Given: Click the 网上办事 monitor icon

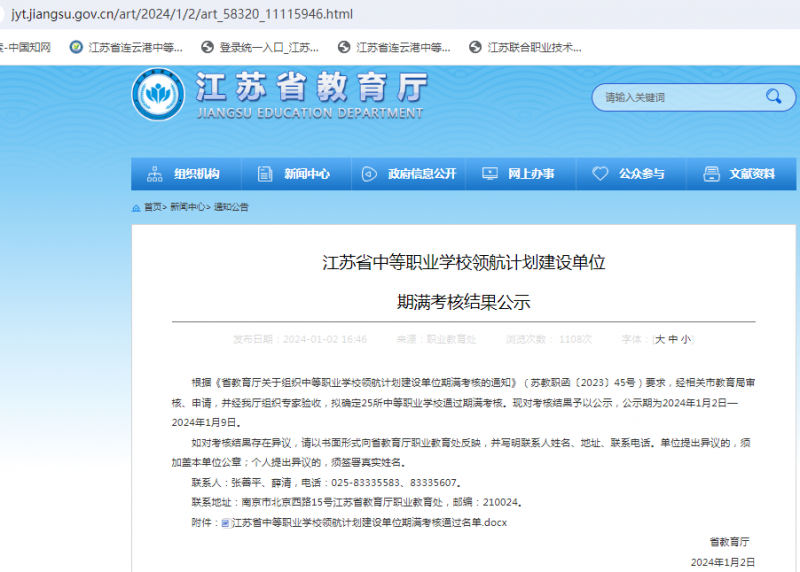Looking at the screenshot, I should pyautogui.click(x=490, y=173).
